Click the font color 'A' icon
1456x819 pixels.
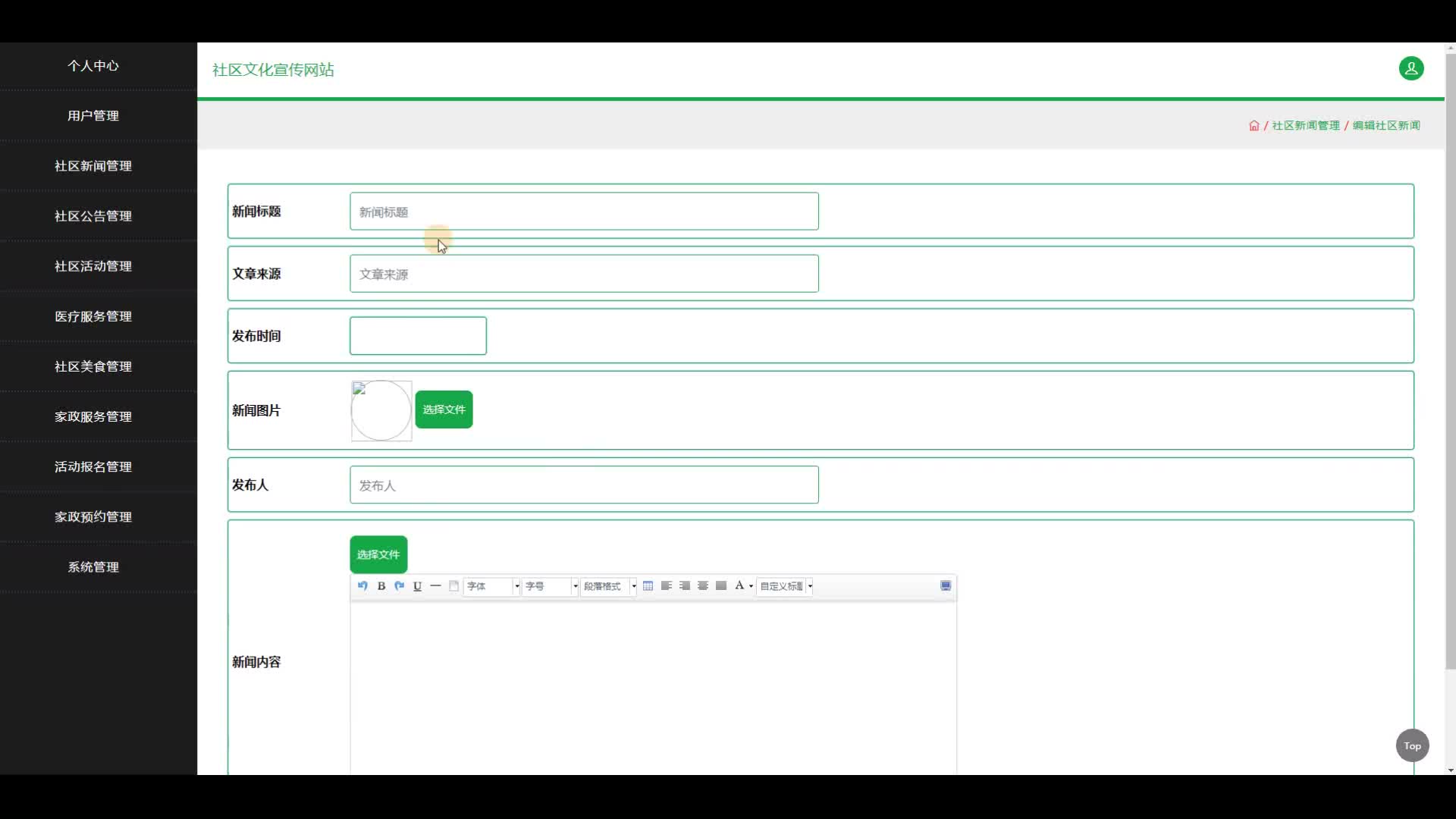(739, 585)
